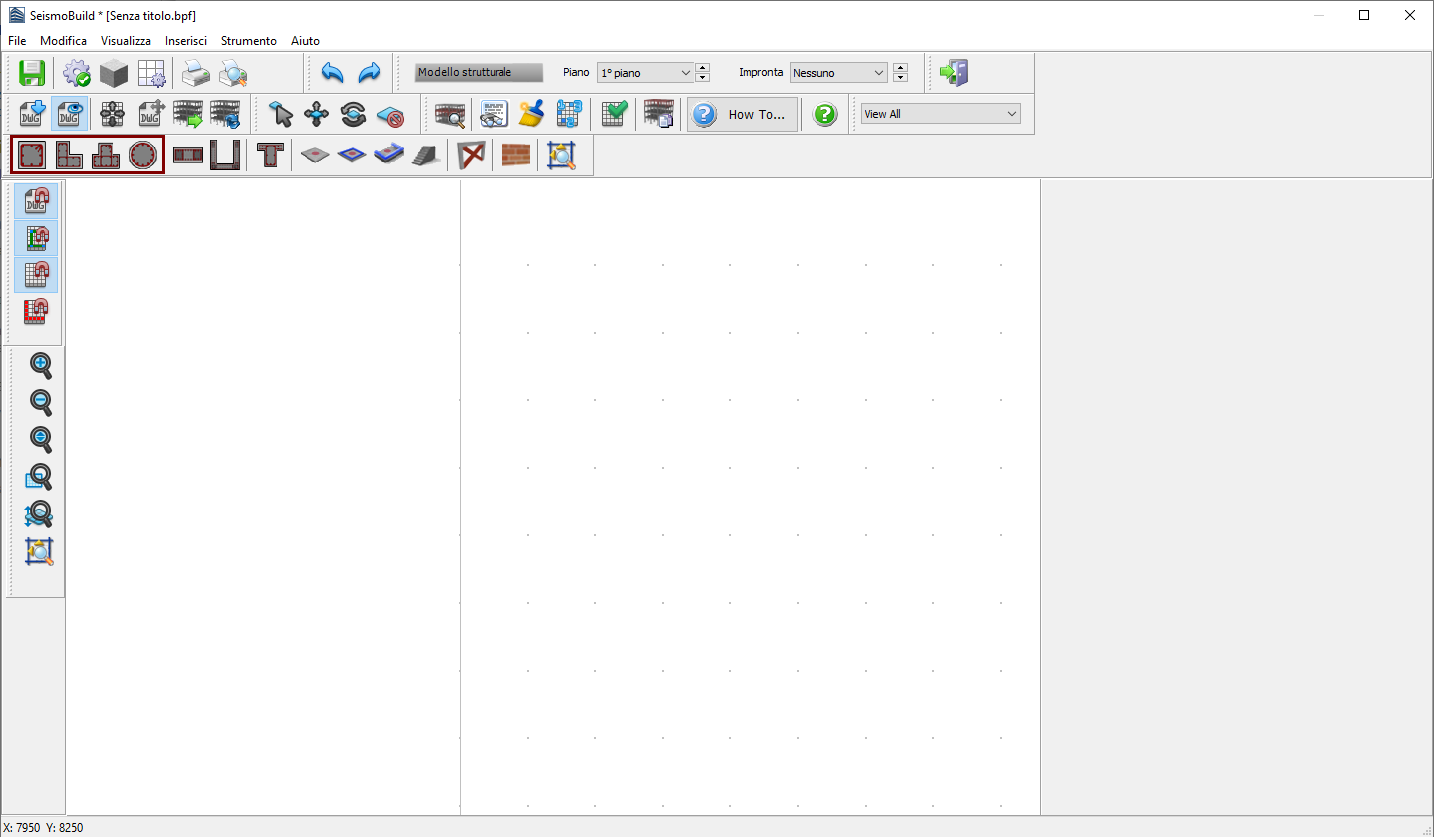Click the How To... button
This screenshot has width=1434, height=837.
coord(743,114)
